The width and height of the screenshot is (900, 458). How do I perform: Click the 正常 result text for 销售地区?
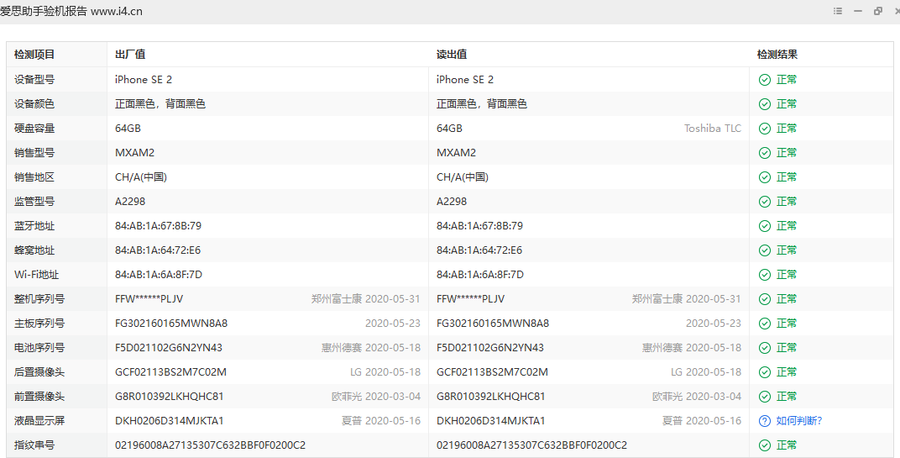pyautogui.click(x=787, y=177)
